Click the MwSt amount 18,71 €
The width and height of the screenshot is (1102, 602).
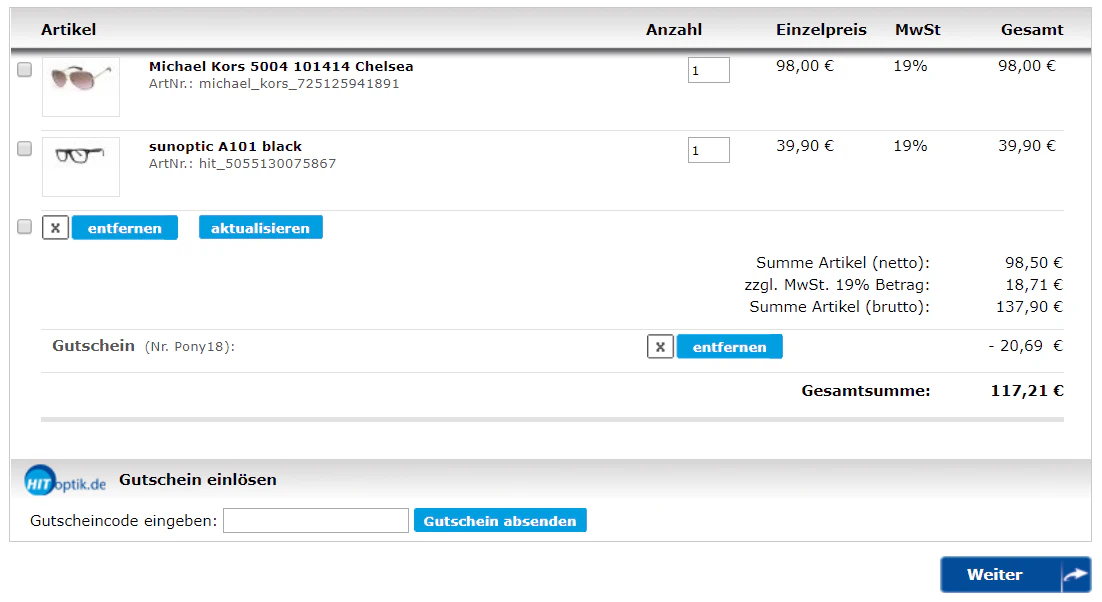(x=1035, y=285)
